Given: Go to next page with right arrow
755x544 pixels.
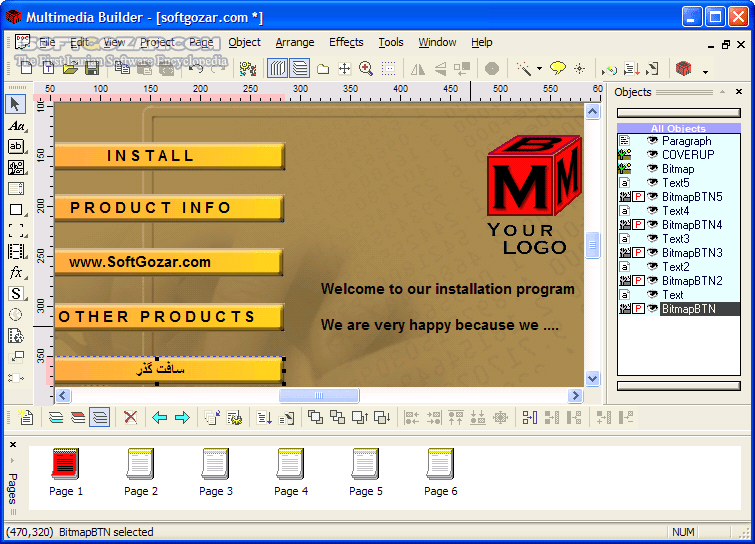Looking at the screenshot, I should pyautogui.click(x=182, y=417).
